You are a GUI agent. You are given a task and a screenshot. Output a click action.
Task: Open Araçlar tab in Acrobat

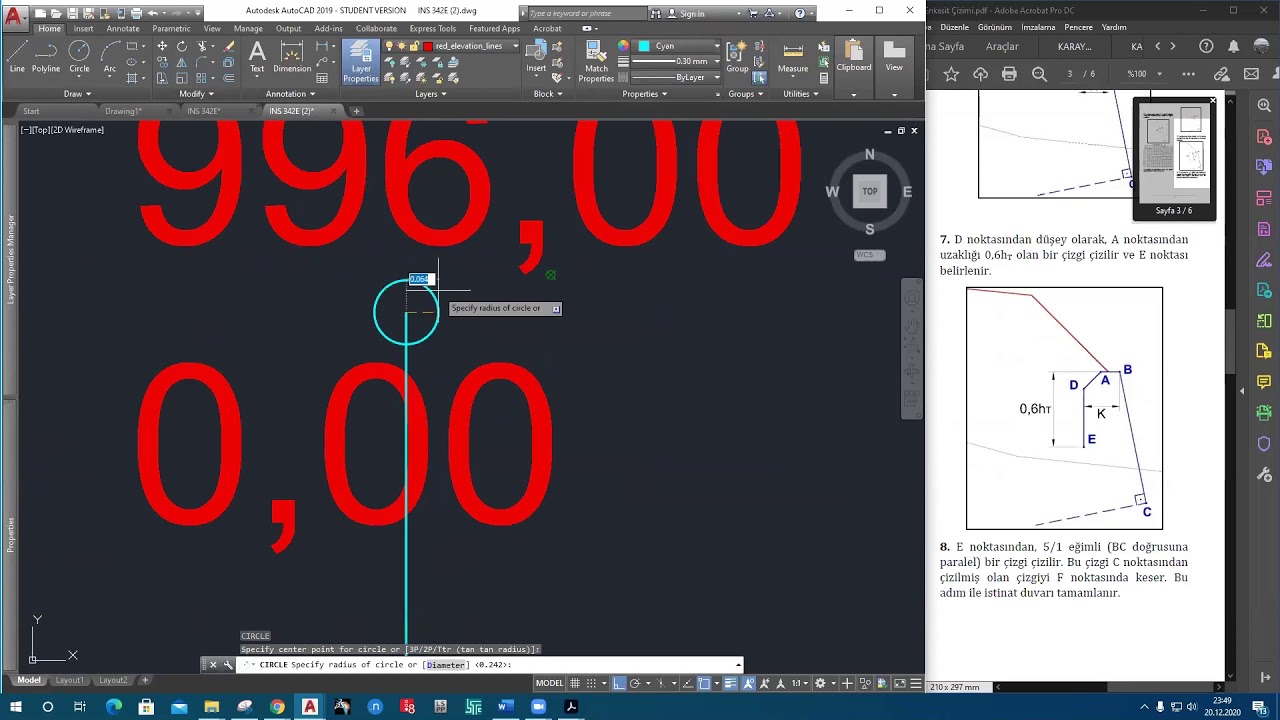click(1002, 46)
